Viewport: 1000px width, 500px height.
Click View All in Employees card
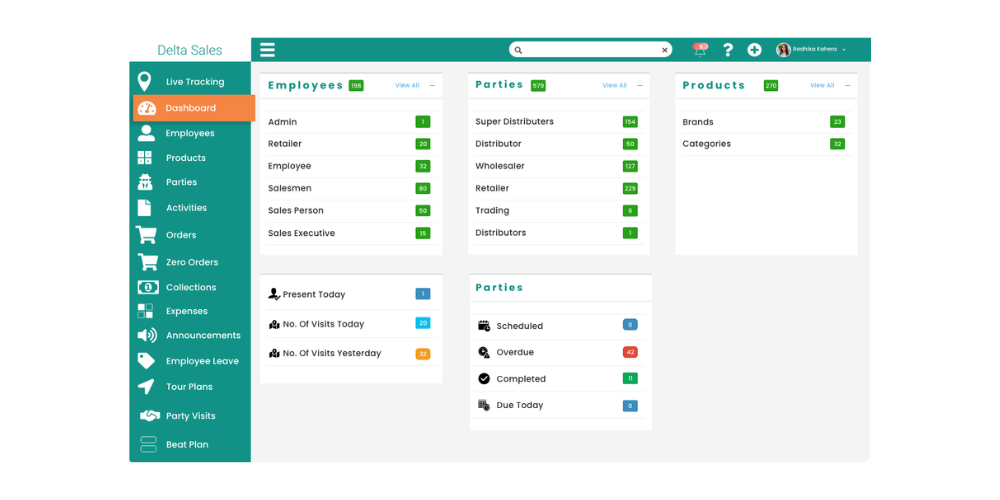(408, 85)
